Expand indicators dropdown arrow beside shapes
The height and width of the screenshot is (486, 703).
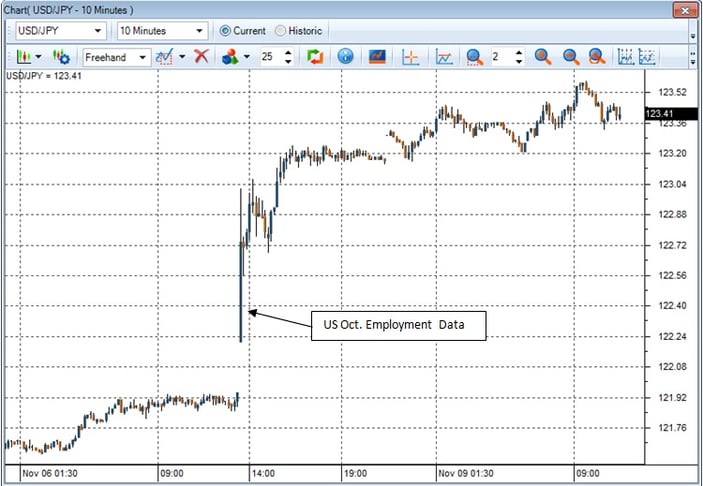tap(247, 57)
